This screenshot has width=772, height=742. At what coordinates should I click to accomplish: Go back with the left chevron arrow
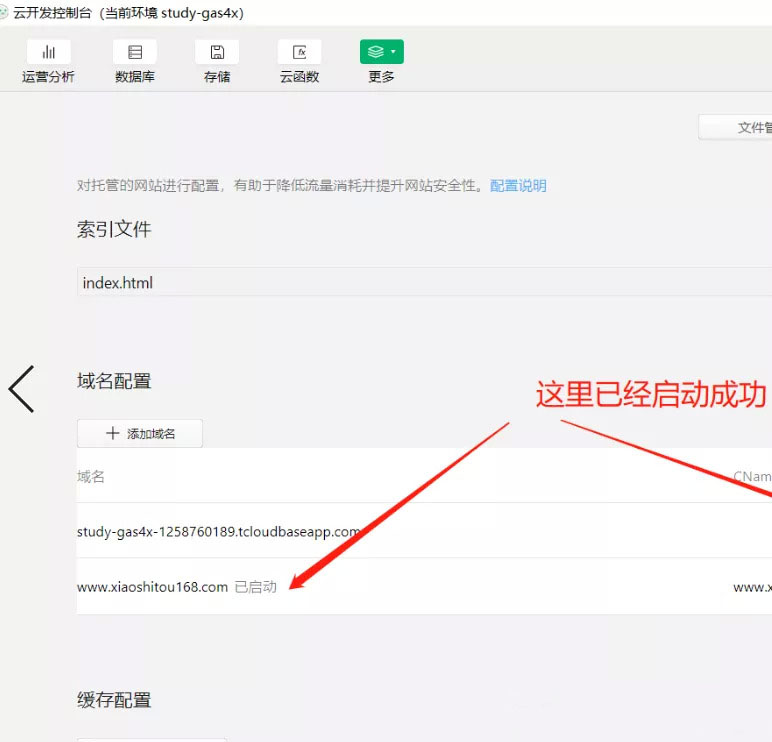click(21, 389)
